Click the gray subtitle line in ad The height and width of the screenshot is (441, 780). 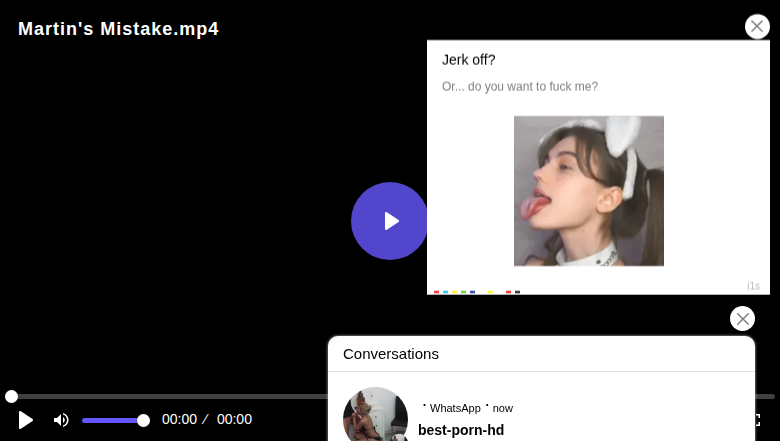(520, 87)
